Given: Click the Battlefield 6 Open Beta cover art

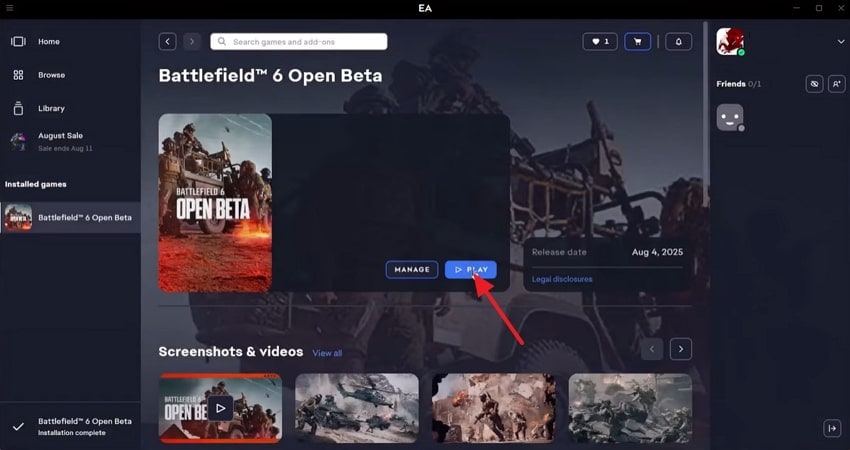Looking at the screenshot, I should 215,203.
